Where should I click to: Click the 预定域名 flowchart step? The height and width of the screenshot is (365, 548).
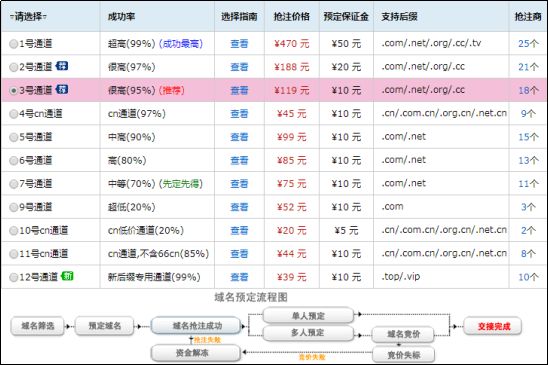tap(105, 326)
